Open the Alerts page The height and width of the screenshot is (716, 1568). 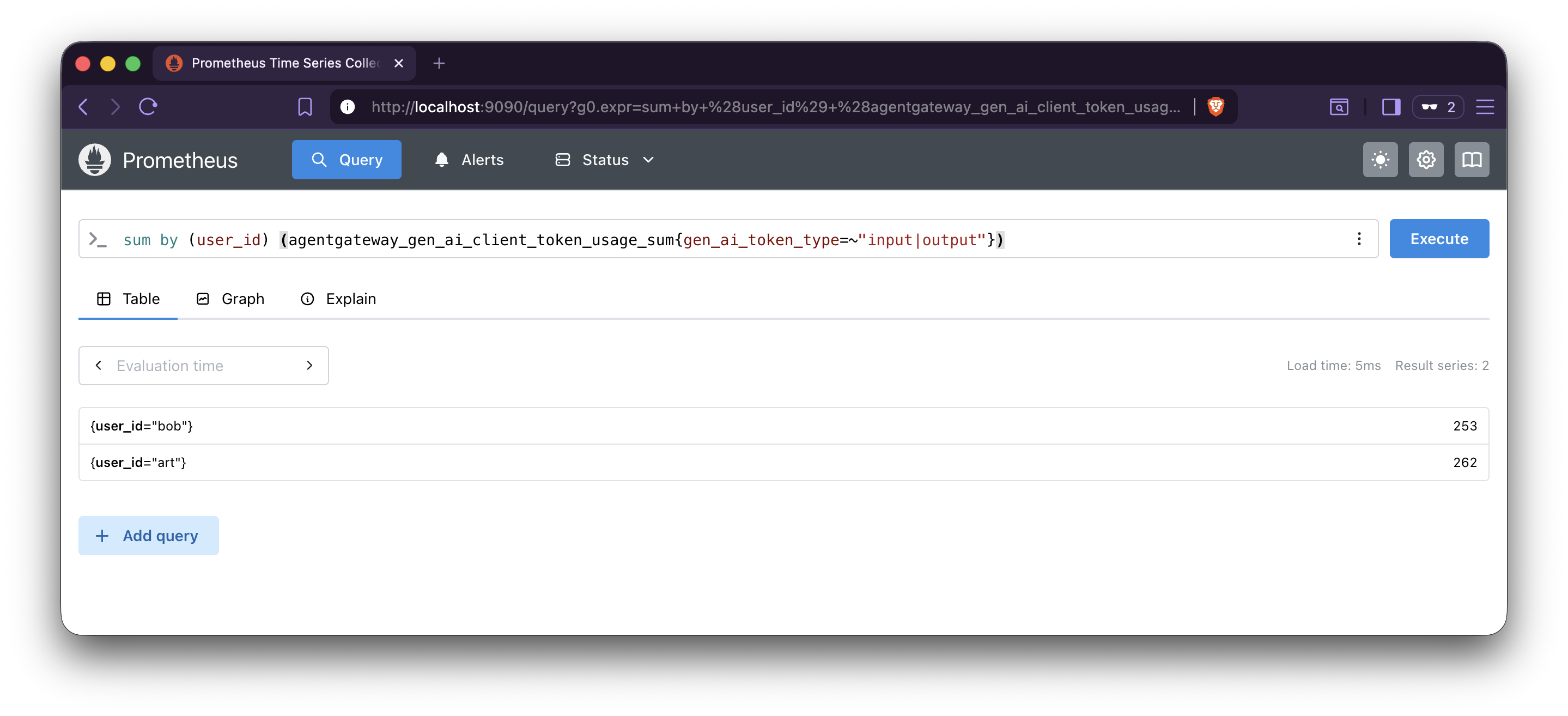tap(469, 160)
